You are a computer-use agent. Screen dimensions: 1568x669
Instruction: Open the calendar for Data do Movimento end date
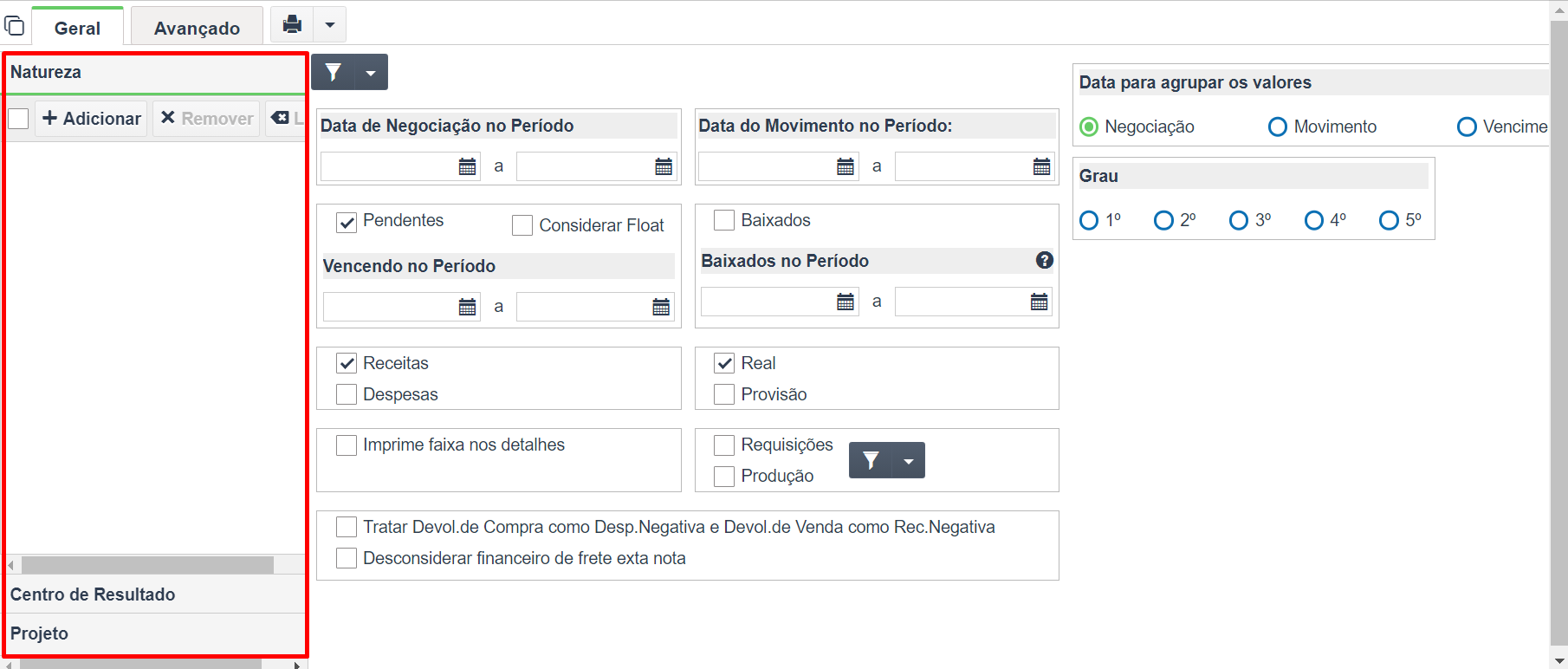point(1042,166)
